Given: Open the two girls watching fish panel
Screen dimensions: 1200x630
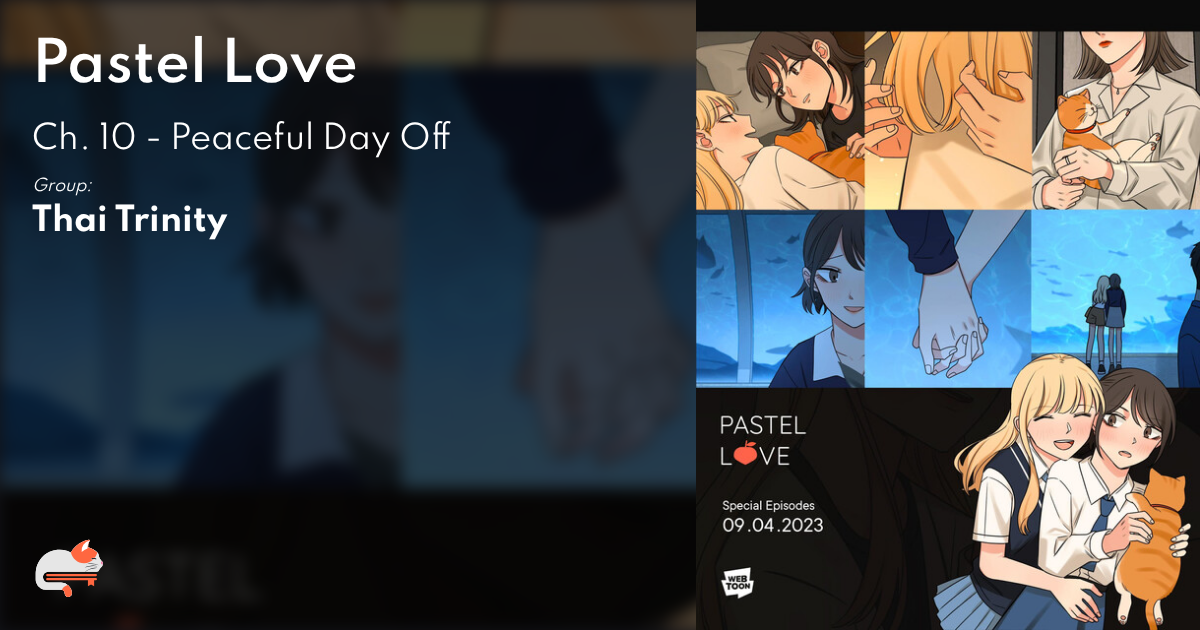Looking at the screenshot, I should [x=1115, y=298].
